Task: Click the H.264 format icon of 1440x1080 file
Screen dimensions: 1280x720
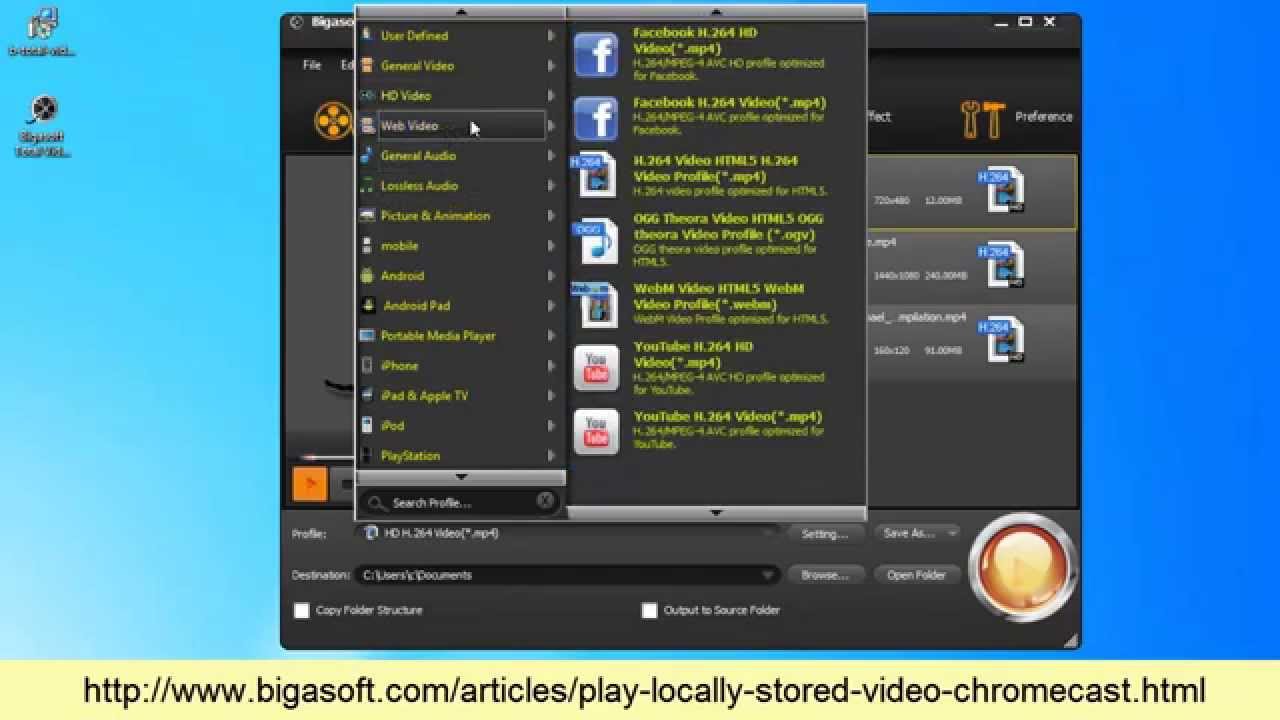Action: coord(1001,264)
